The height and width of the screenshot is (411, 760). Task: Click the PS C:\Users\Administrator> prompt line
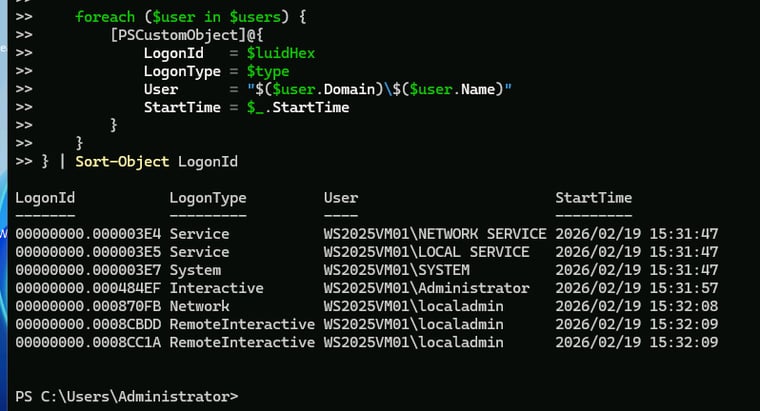point(127,396)
